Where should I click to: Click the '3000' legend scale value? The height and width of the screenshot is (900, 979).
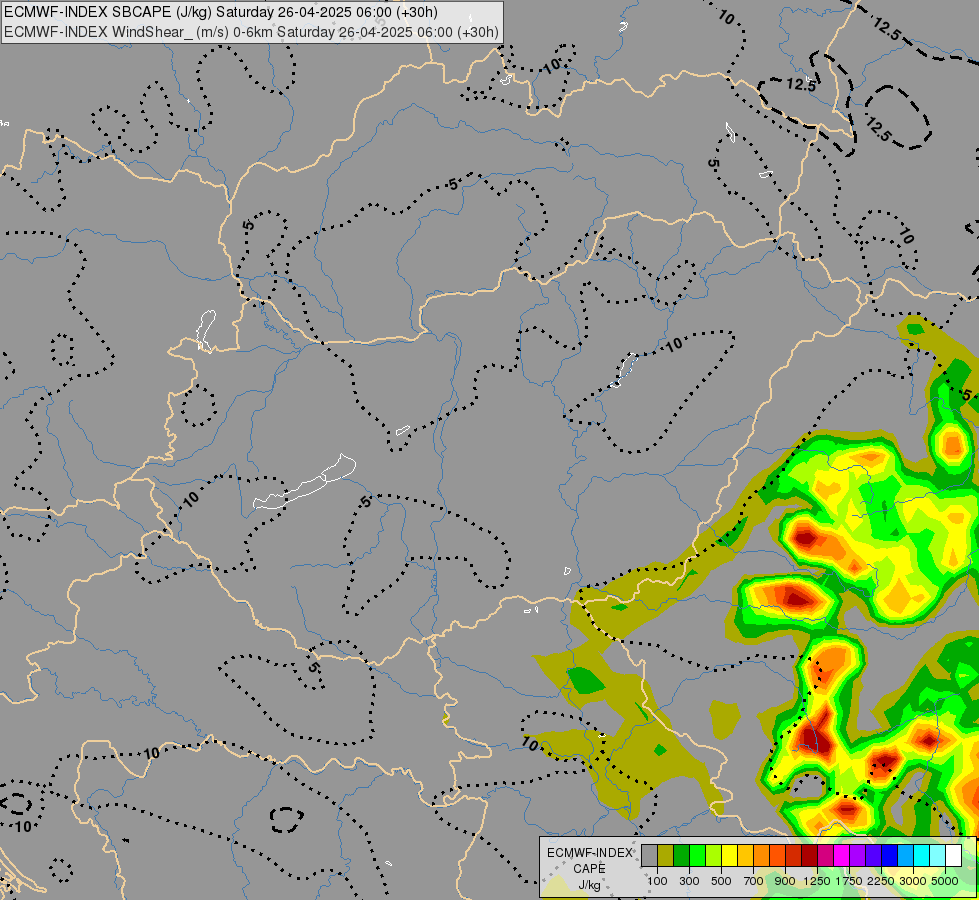click(x=913, y=881)
